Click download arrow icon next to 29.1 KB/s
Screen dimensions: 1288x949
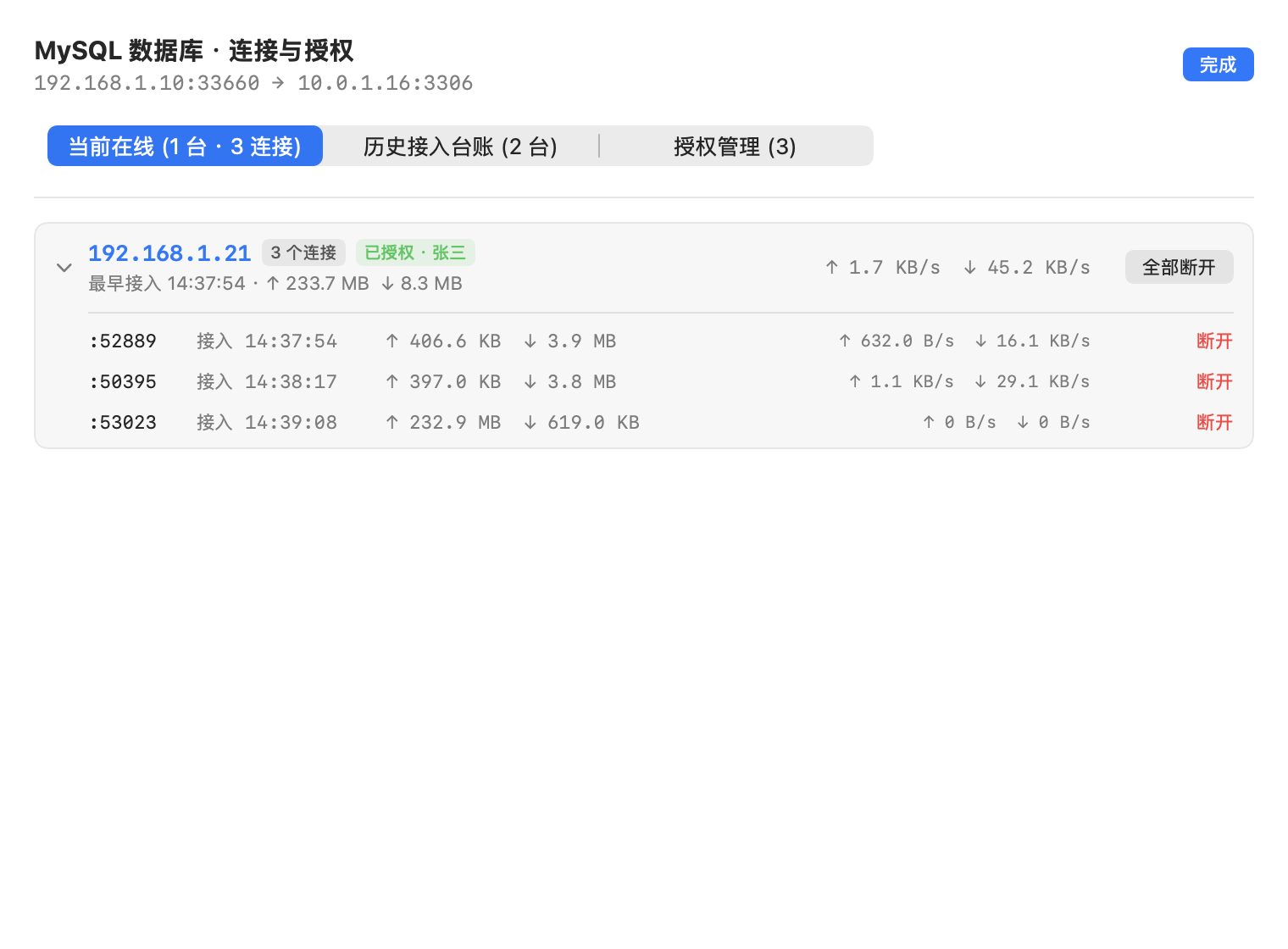pyautogui.click(x=980, y=381)
